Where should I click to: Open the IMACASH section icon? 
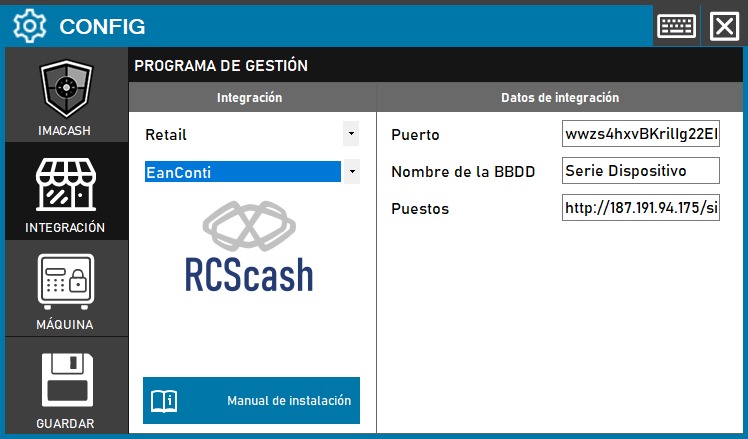(x=66, y=91)
